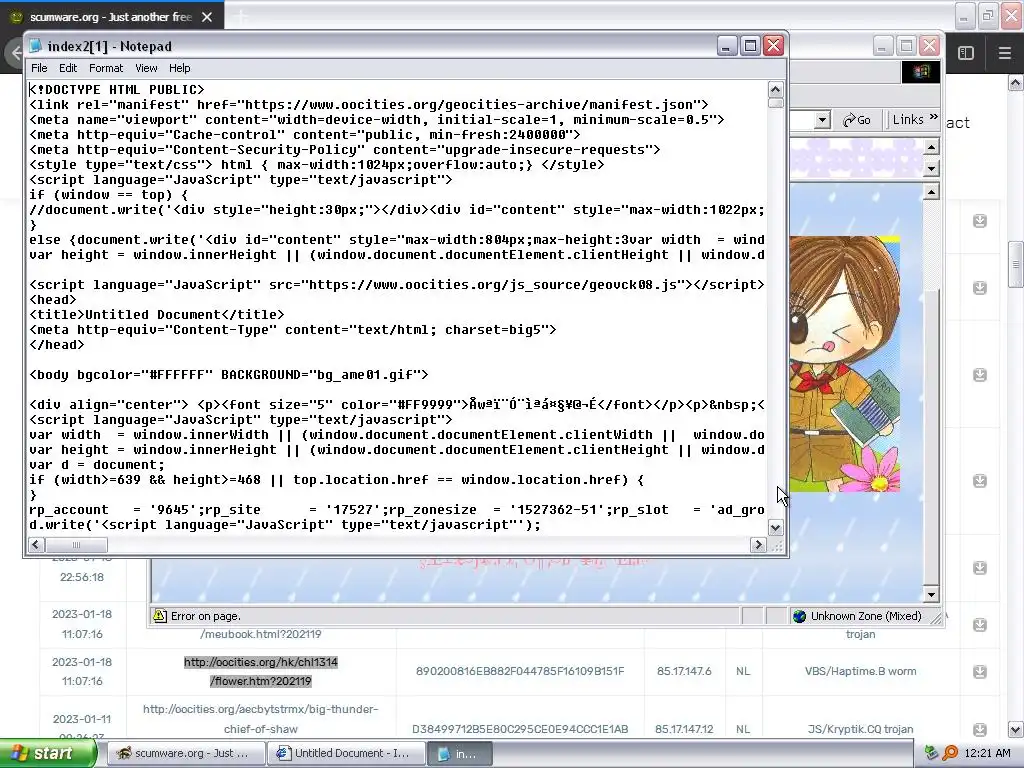
Task: Click the Notepad horizontal scrollbar thumb
Action: (76, 545)
